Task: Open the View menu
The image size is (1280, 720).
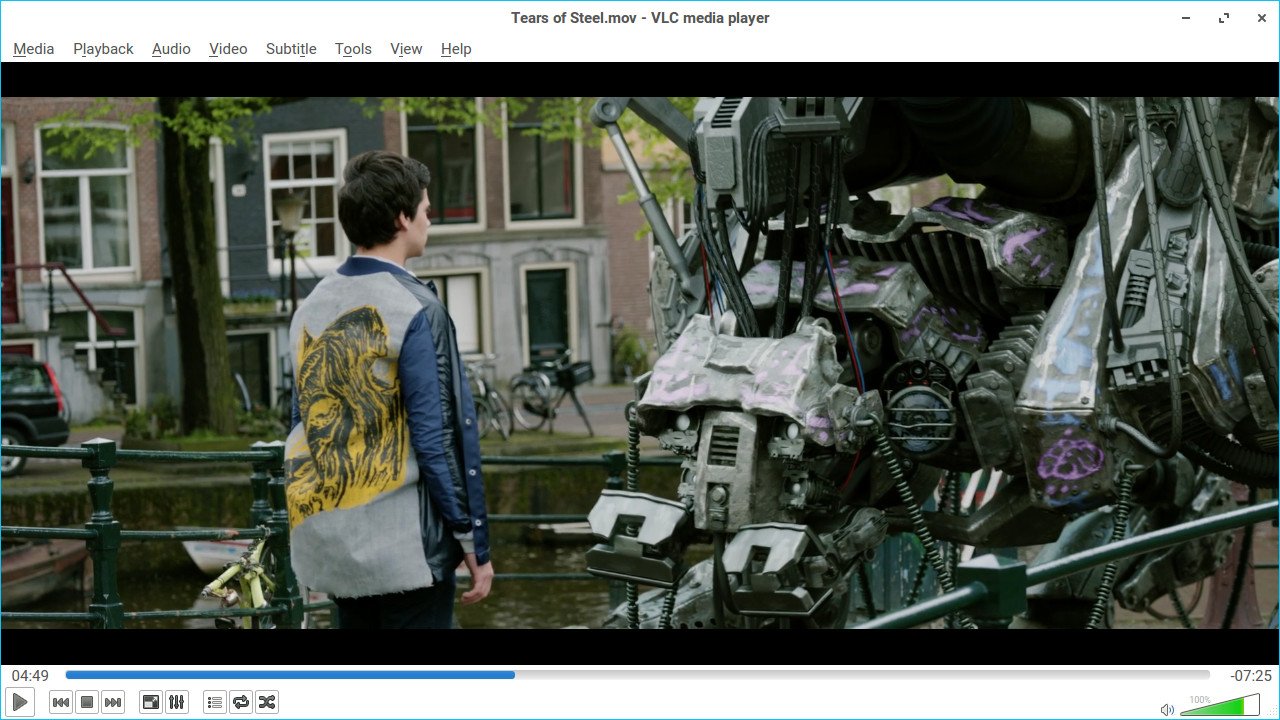Action: coord(406,49)
